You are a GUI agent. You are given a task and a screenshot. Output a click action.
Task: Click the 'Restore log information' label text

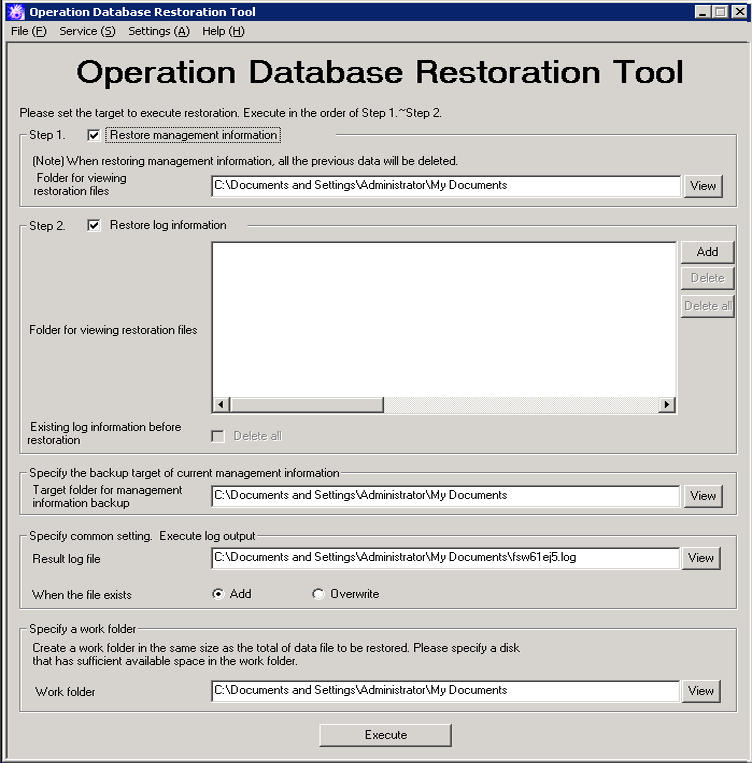tap(168, 225)
